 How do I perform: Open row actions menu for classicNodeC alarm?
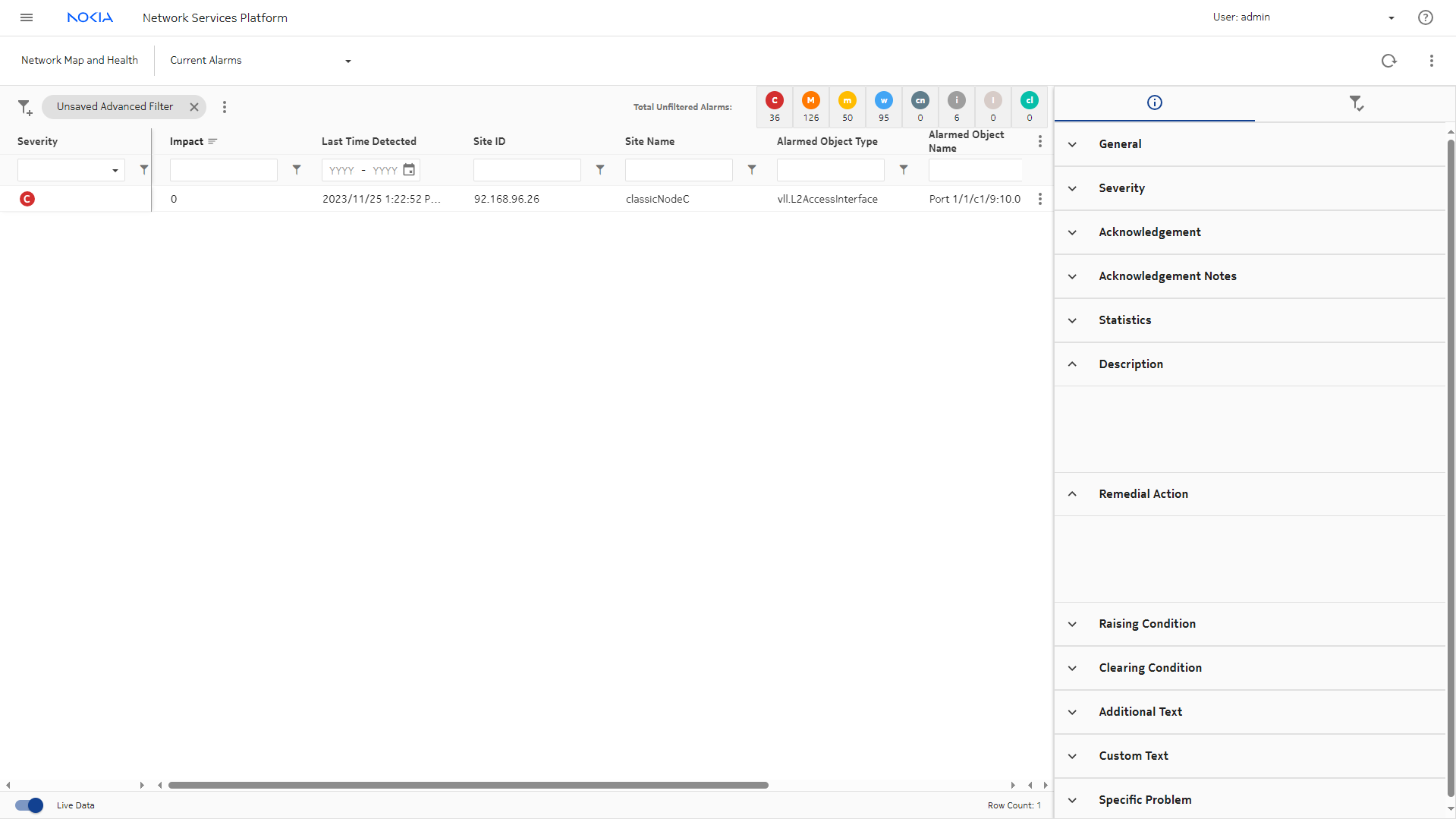pyautogui.click(x=1039, y=199)
